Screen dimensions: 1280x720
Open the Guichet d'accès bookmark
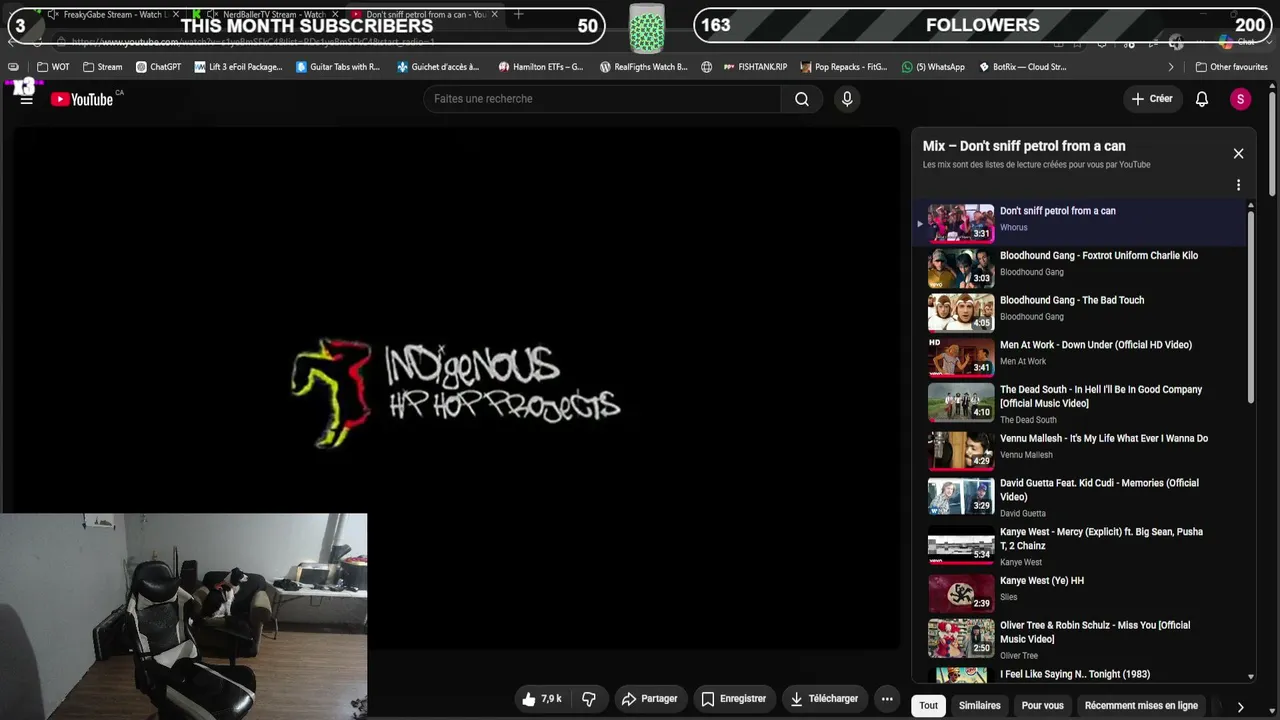click(439, 67)
